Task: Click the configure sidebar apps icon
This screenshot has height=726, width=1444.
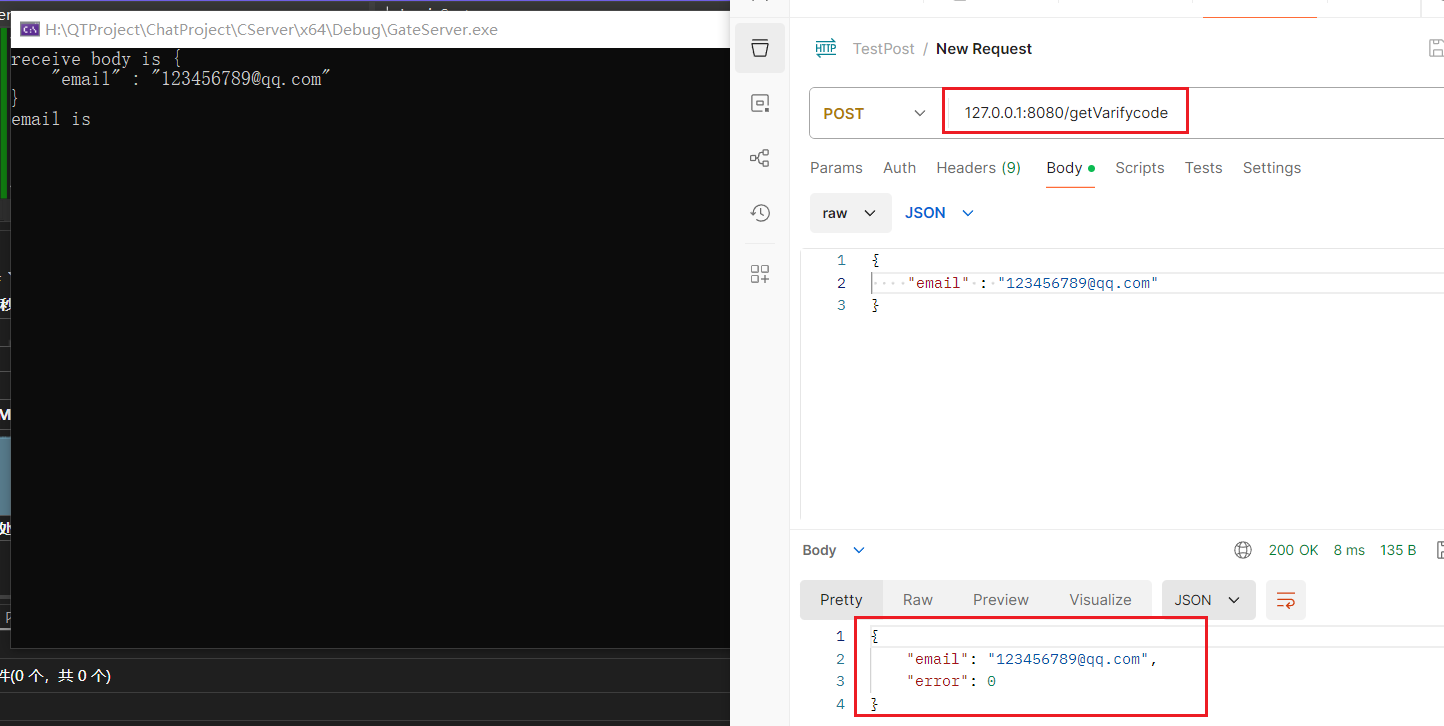Action: [760, 274]
